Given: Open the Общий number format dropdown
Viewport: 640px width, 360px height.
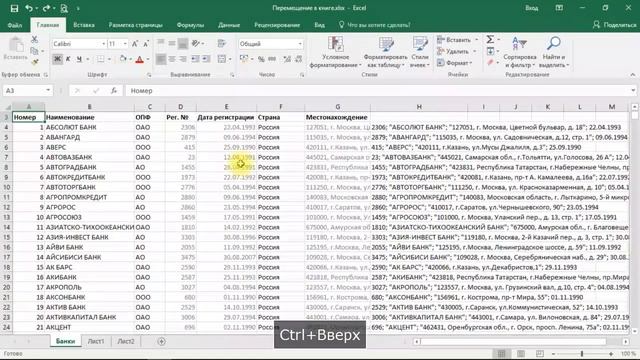Looking at the screenshot, I should [x=300, y=44].
